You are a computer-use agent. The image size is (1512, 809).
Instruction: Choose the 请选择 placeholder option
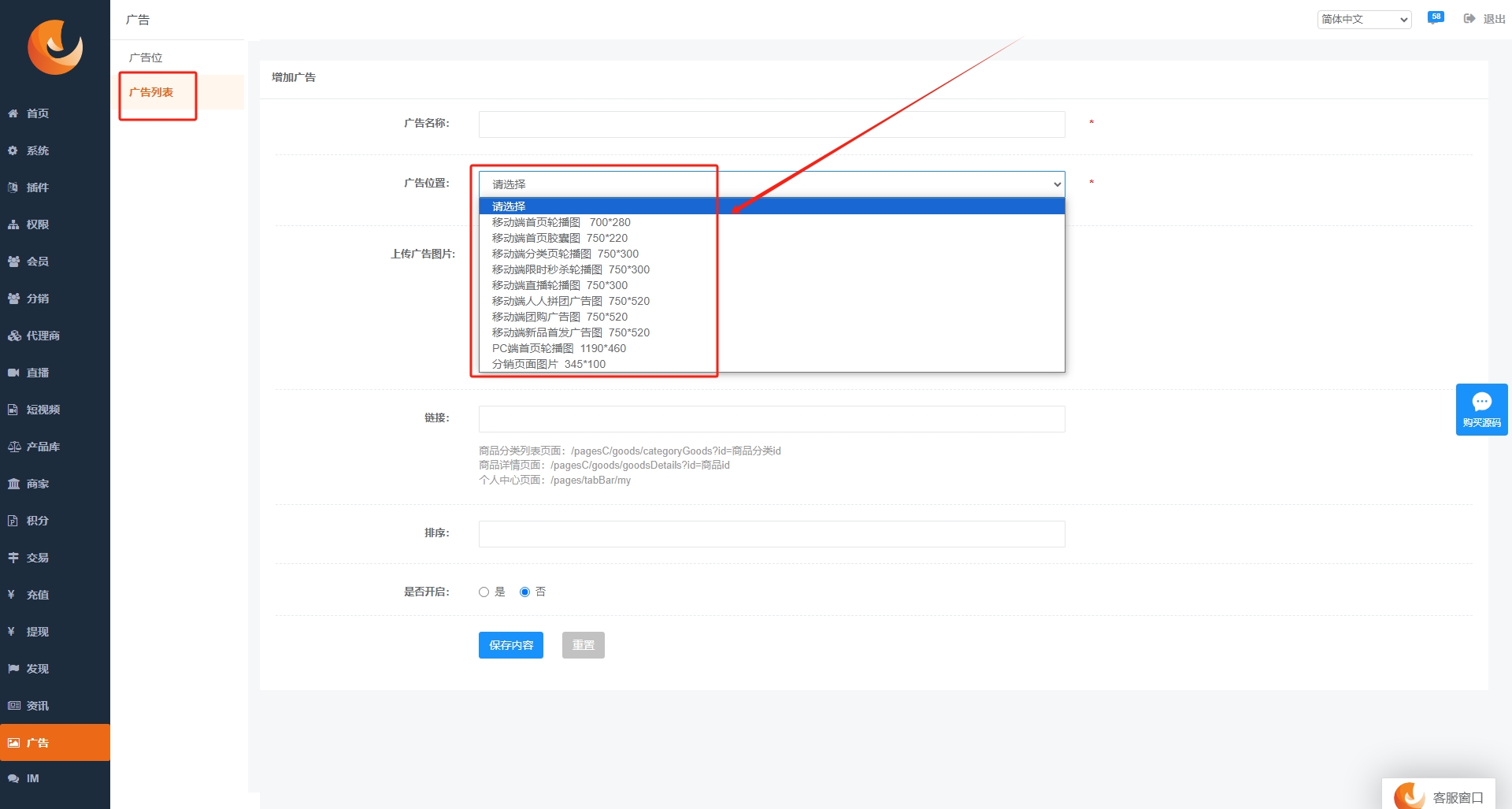click(x=772, y=206)
